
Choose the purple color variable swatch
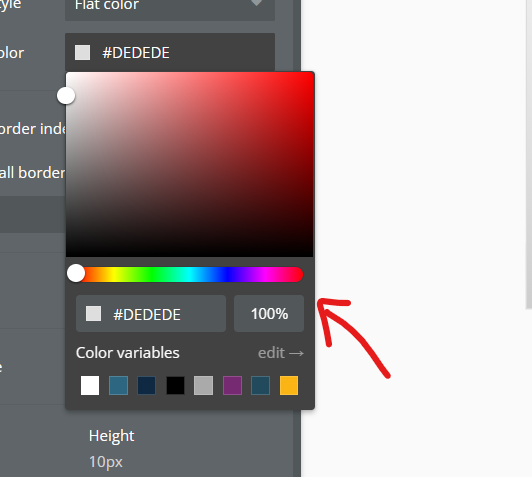(232, 385)
